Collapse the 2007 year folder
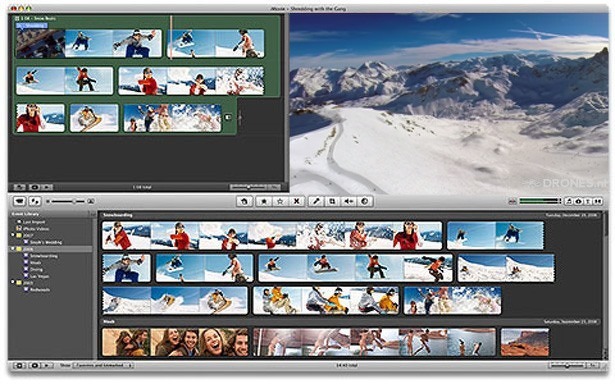 point(13,235)
